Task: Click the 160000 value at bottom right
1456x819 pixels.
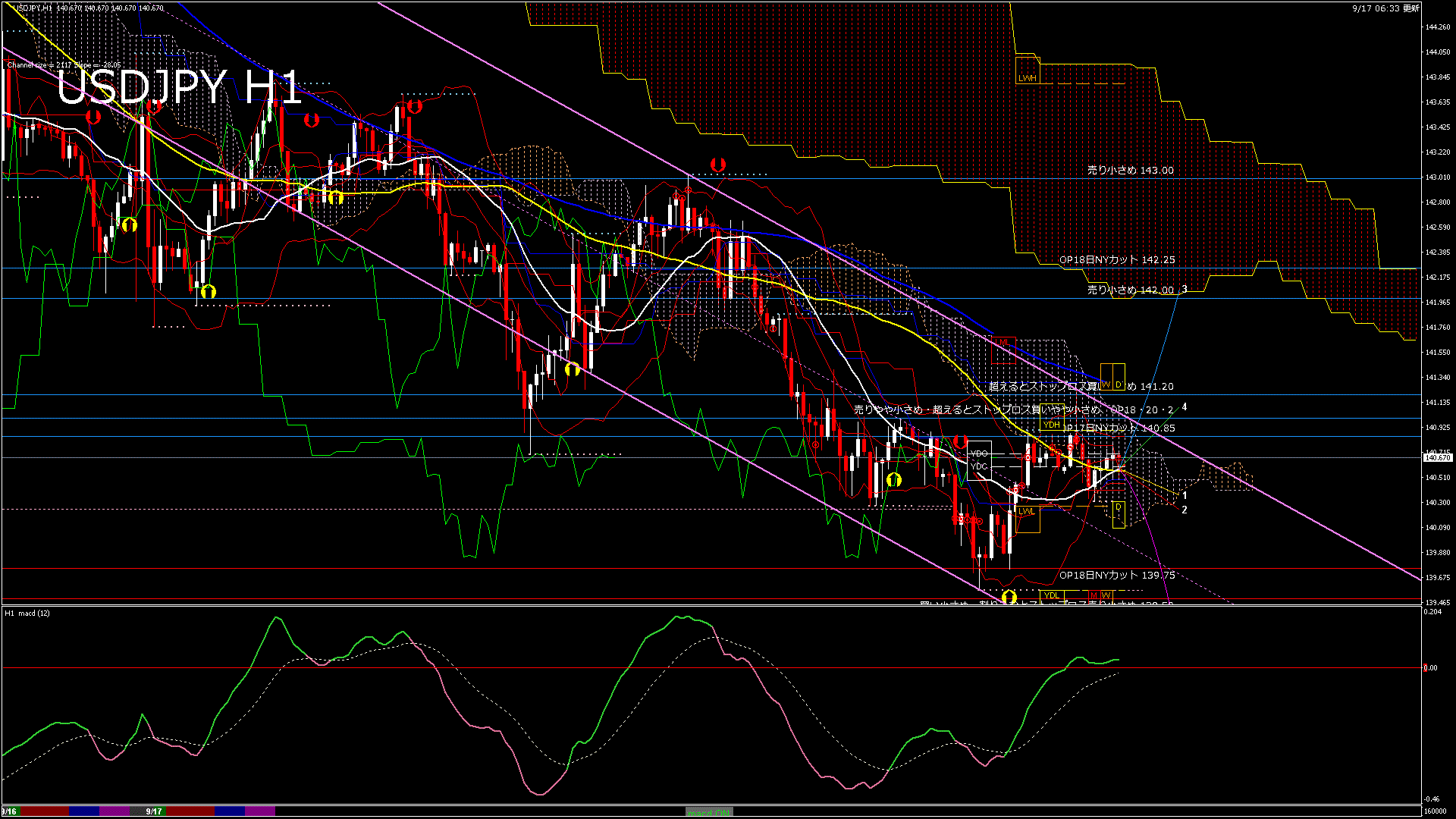Action: coord(1436,811)
